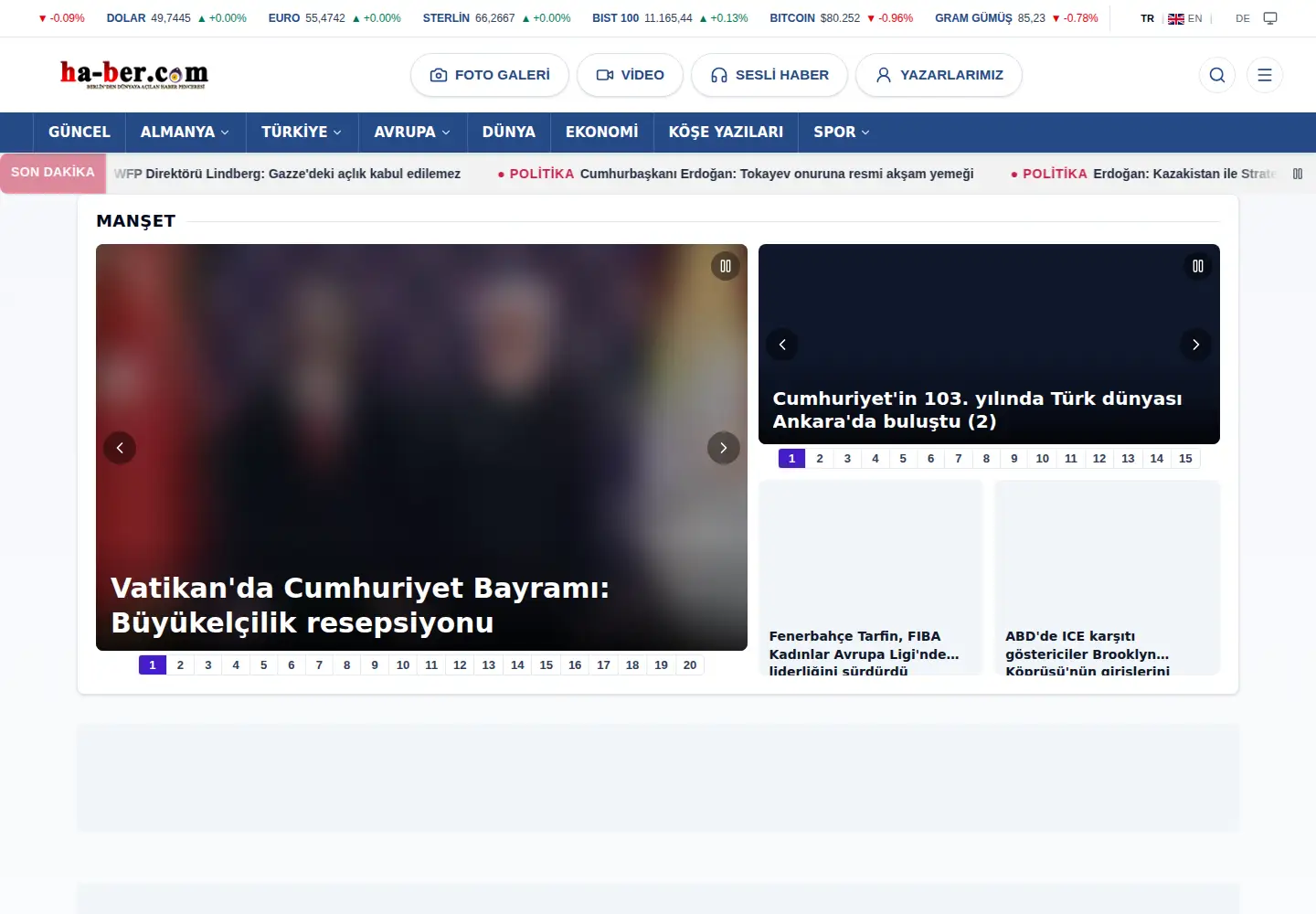Pause the right-side headline slider

(x=1198, y=266)
